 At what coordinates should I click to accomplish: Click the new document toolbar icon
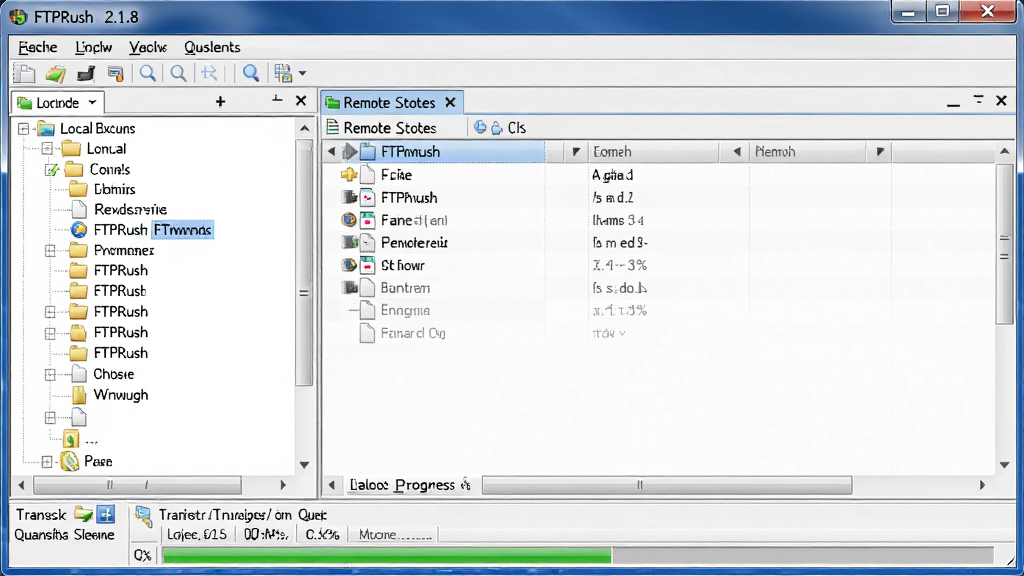tap(24, 73)
